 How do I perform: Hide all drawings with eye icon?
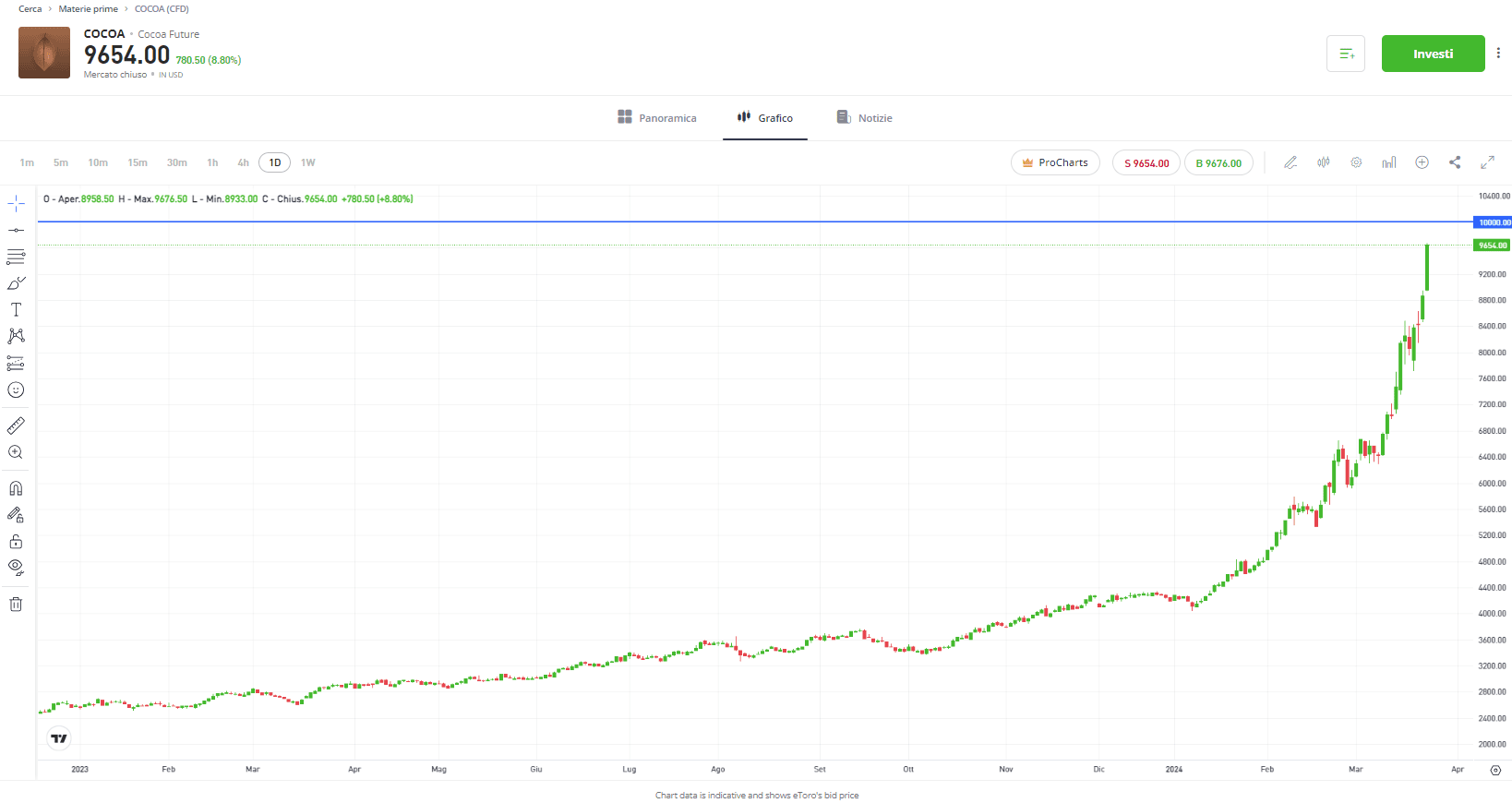point(16,568)
